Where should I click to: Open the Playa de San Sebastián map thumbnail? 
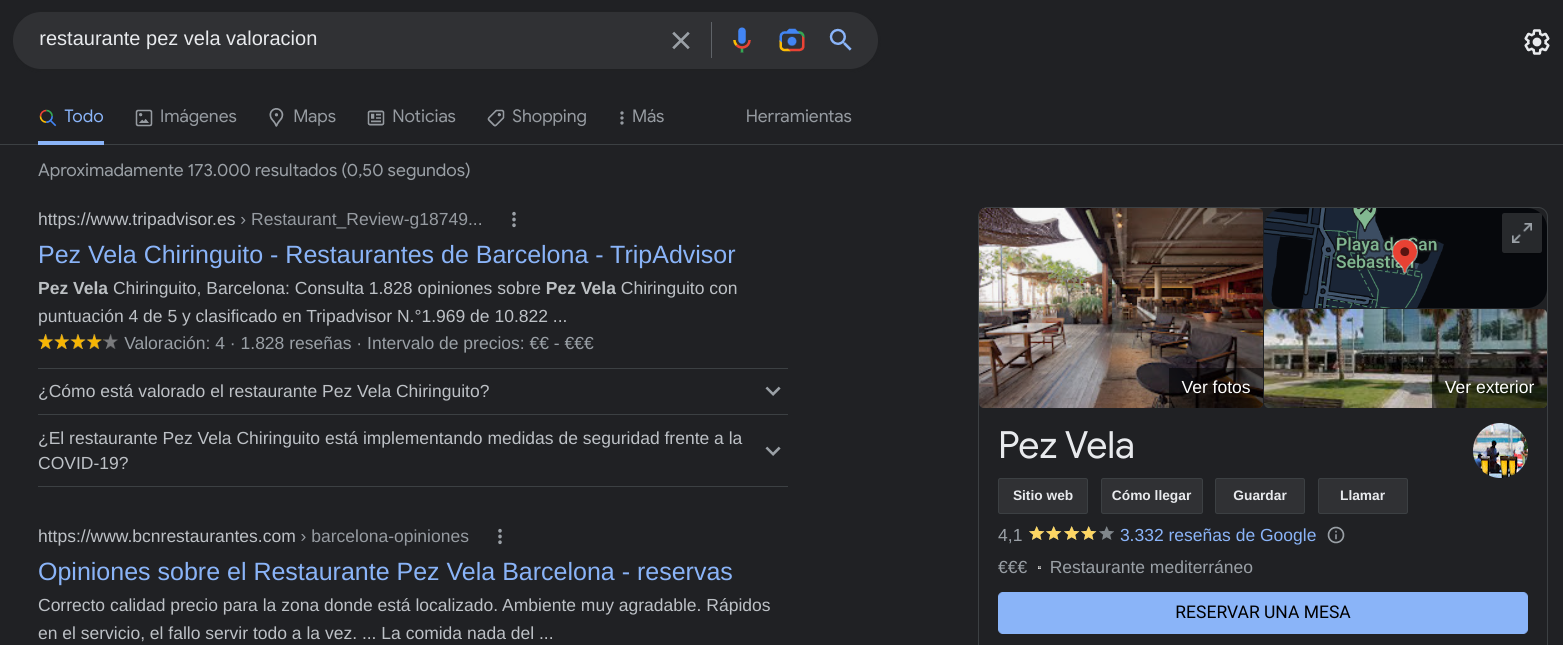click(x=1405, y=258)
